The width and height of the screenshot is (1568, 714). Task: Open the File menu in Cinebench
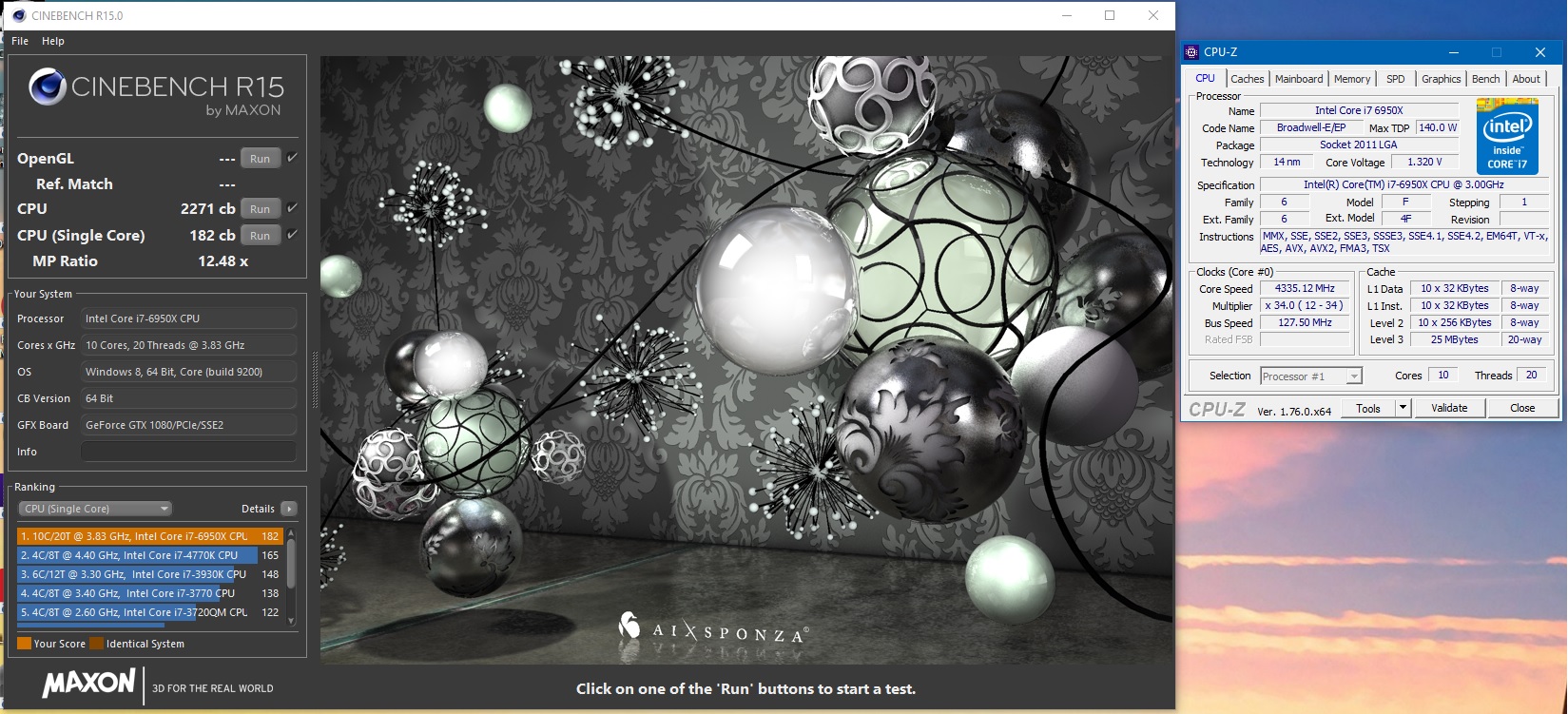pyautogui.click(x=20, y=41)
